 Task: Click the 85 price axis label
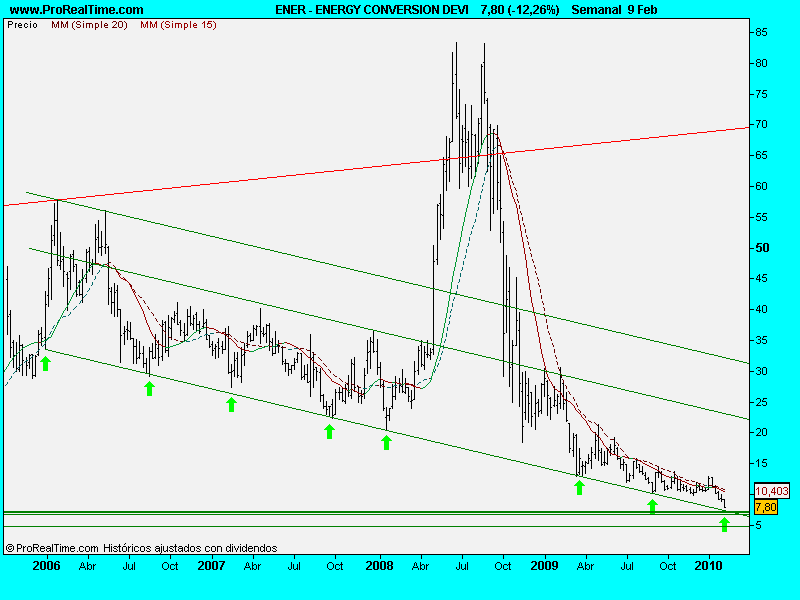pos(761,32)
